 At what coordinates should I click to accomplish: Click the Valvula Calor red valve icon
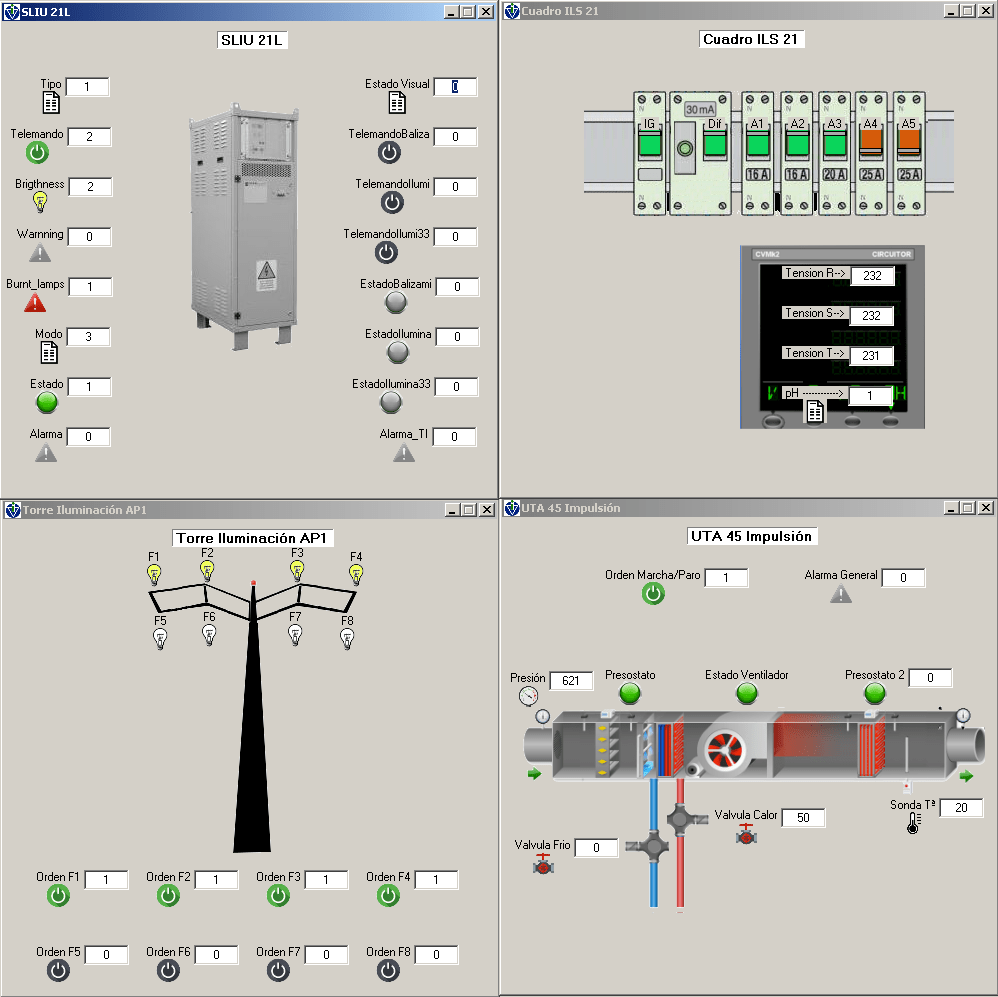[x=746, y=834]
